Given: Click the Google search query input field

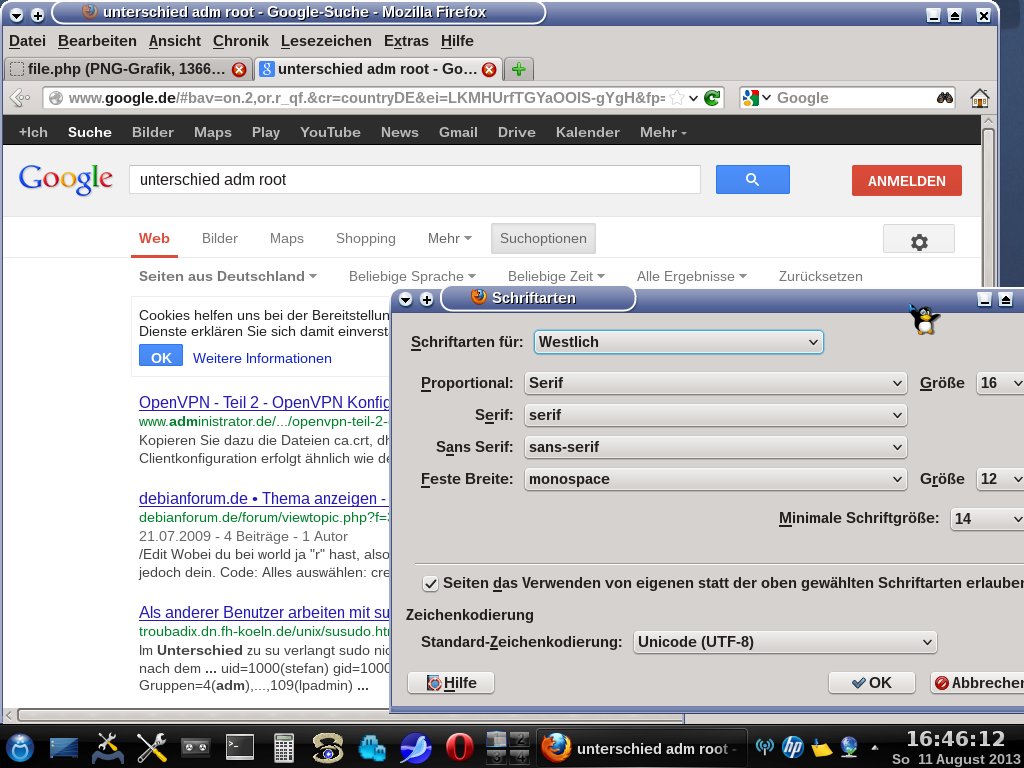Looking at the screenshot, I should pos(415,180).
